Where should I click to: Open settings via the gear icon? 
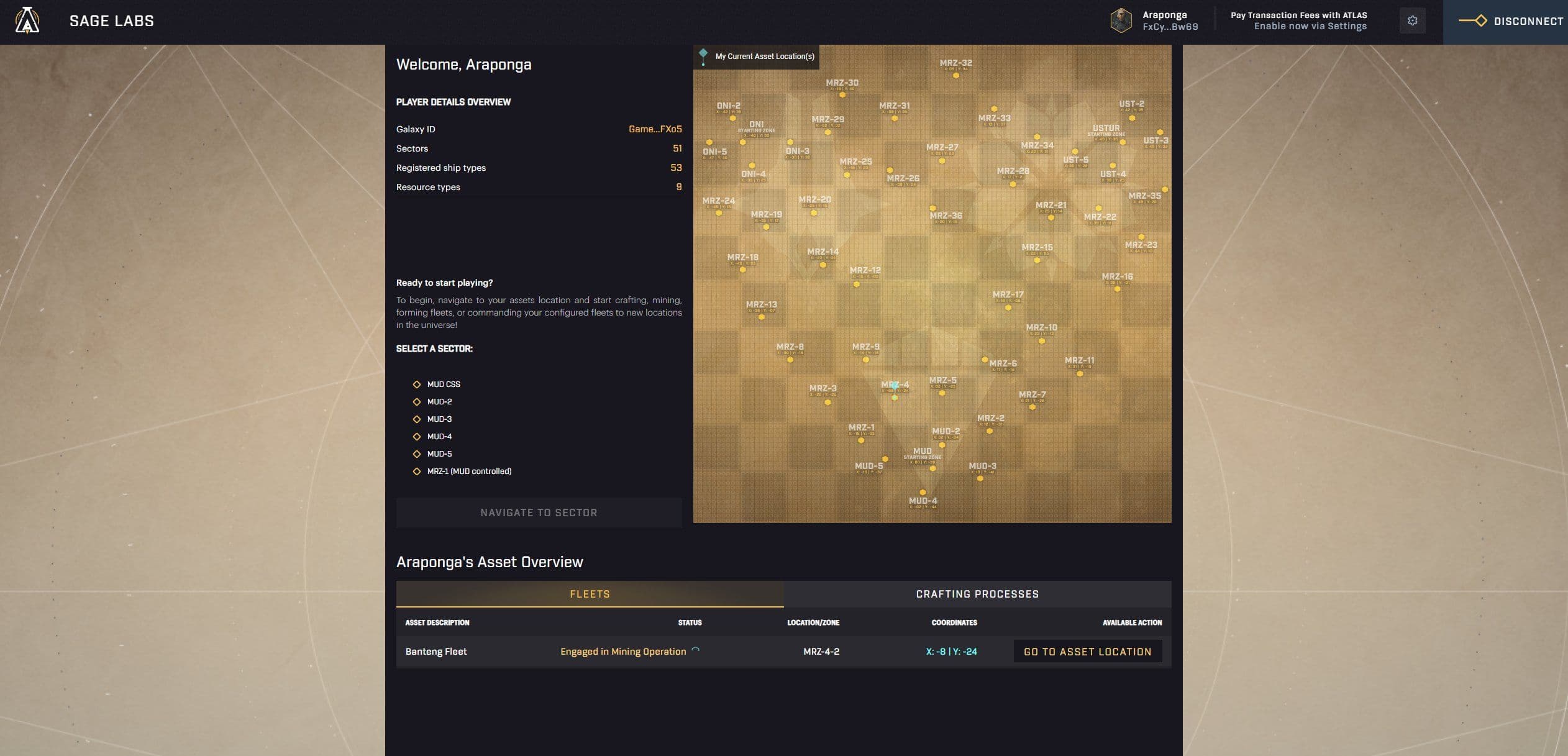tap(1413, 20)
